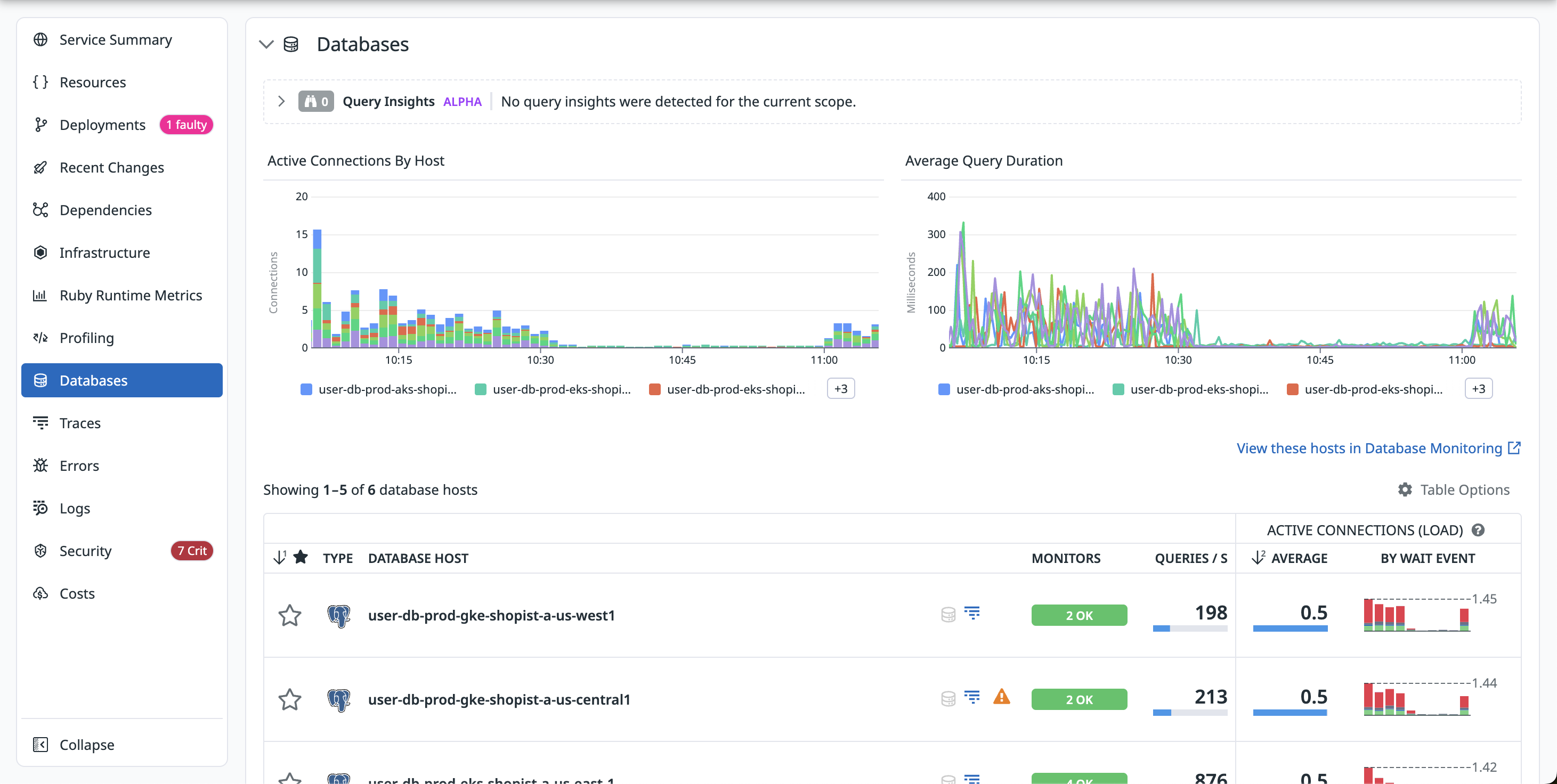
Task: Click the Collapse sidebar icon
Action: [40, 745]
